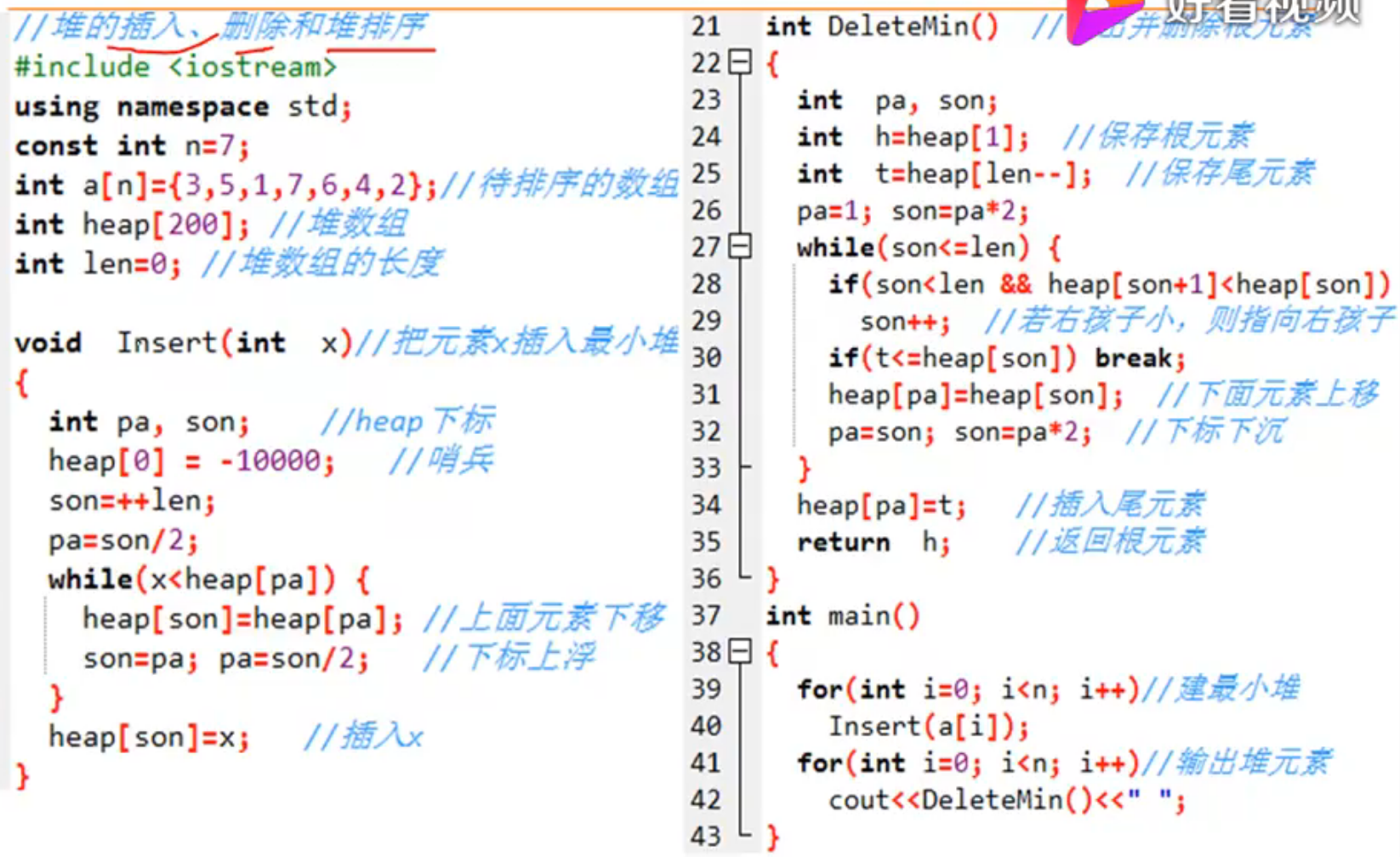Click the int DeleteMin() header on line 21

click(882, 26)
